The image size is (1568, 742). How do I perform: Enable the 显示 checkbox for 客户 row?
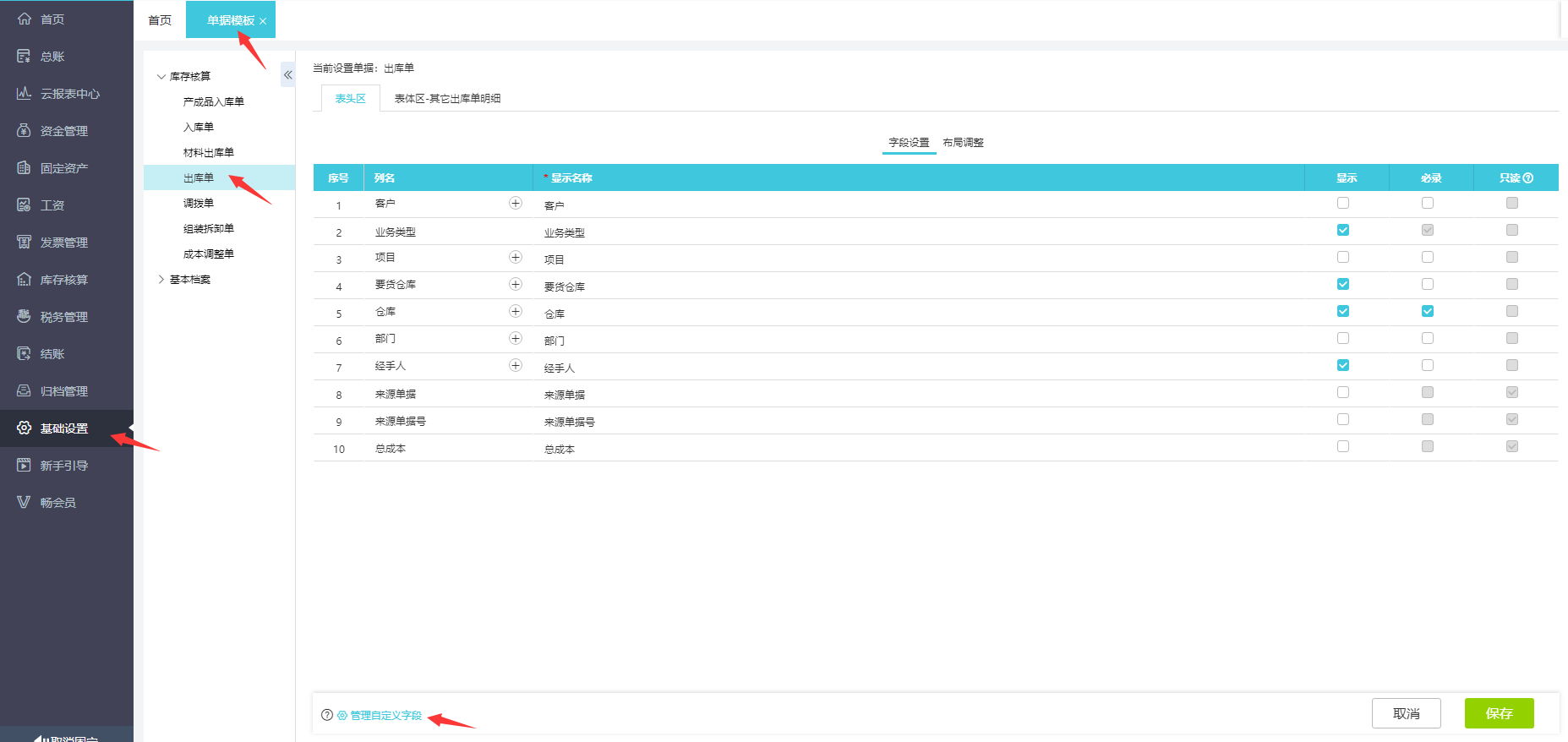point(1343,204)
